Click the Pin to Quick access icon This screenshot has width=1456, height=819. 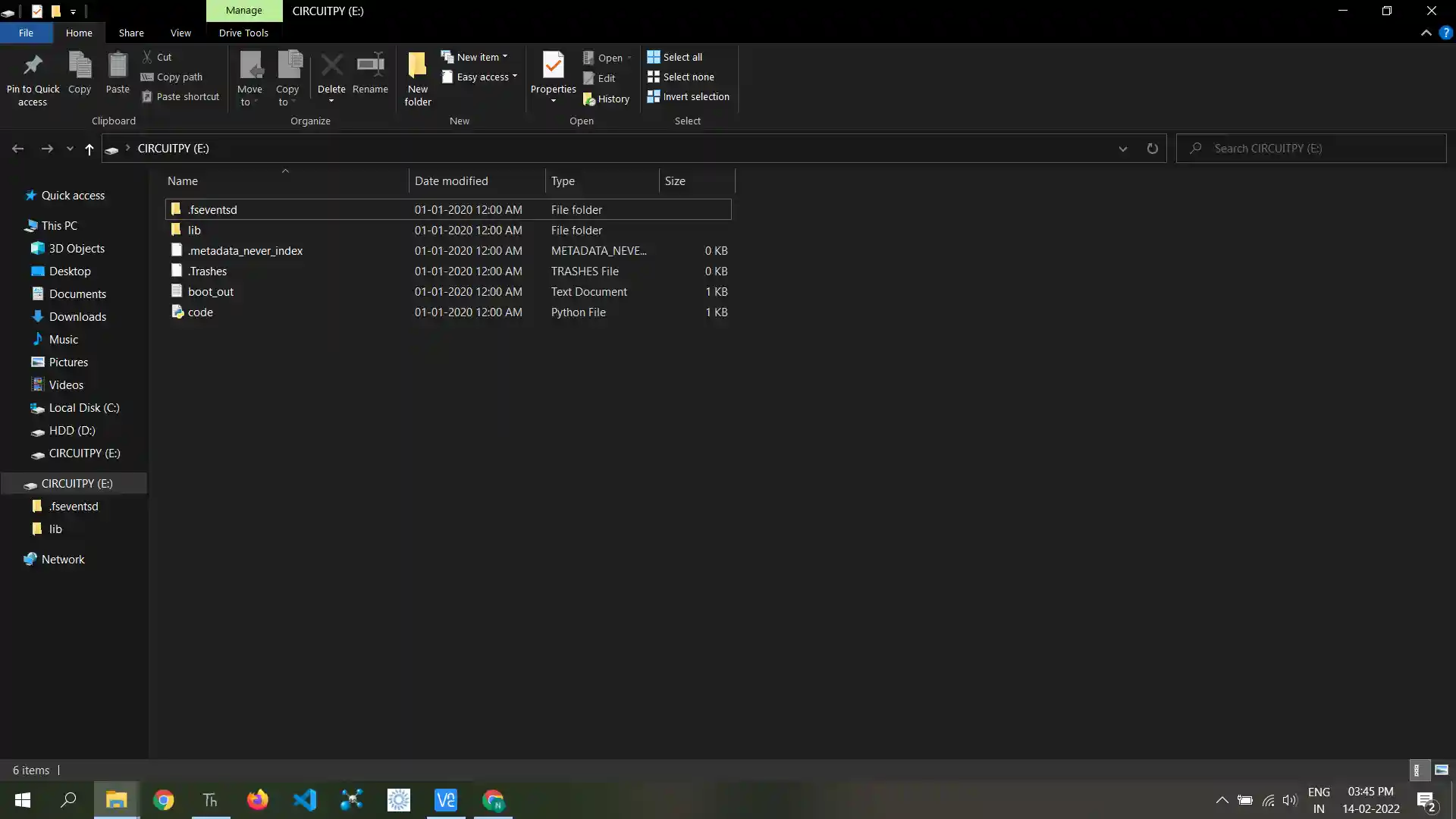[33, 67]
